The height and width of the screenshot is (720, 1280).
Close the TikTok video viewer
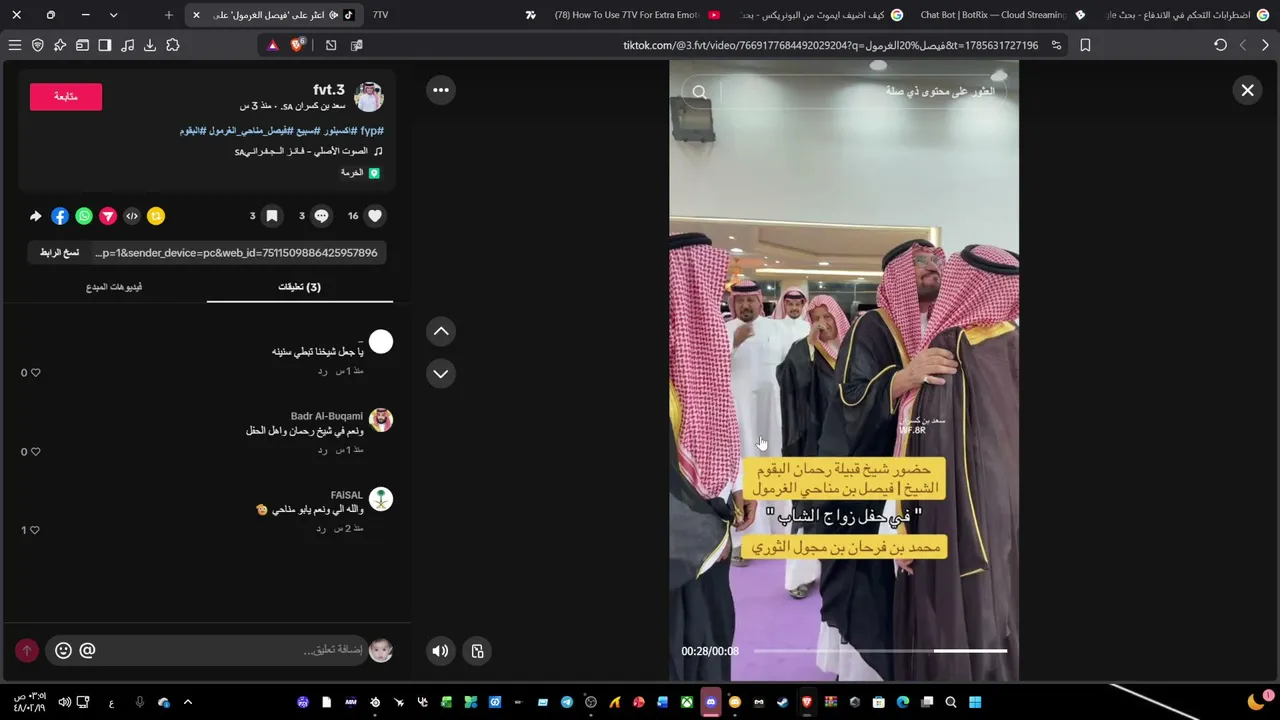pos(1248,90)
